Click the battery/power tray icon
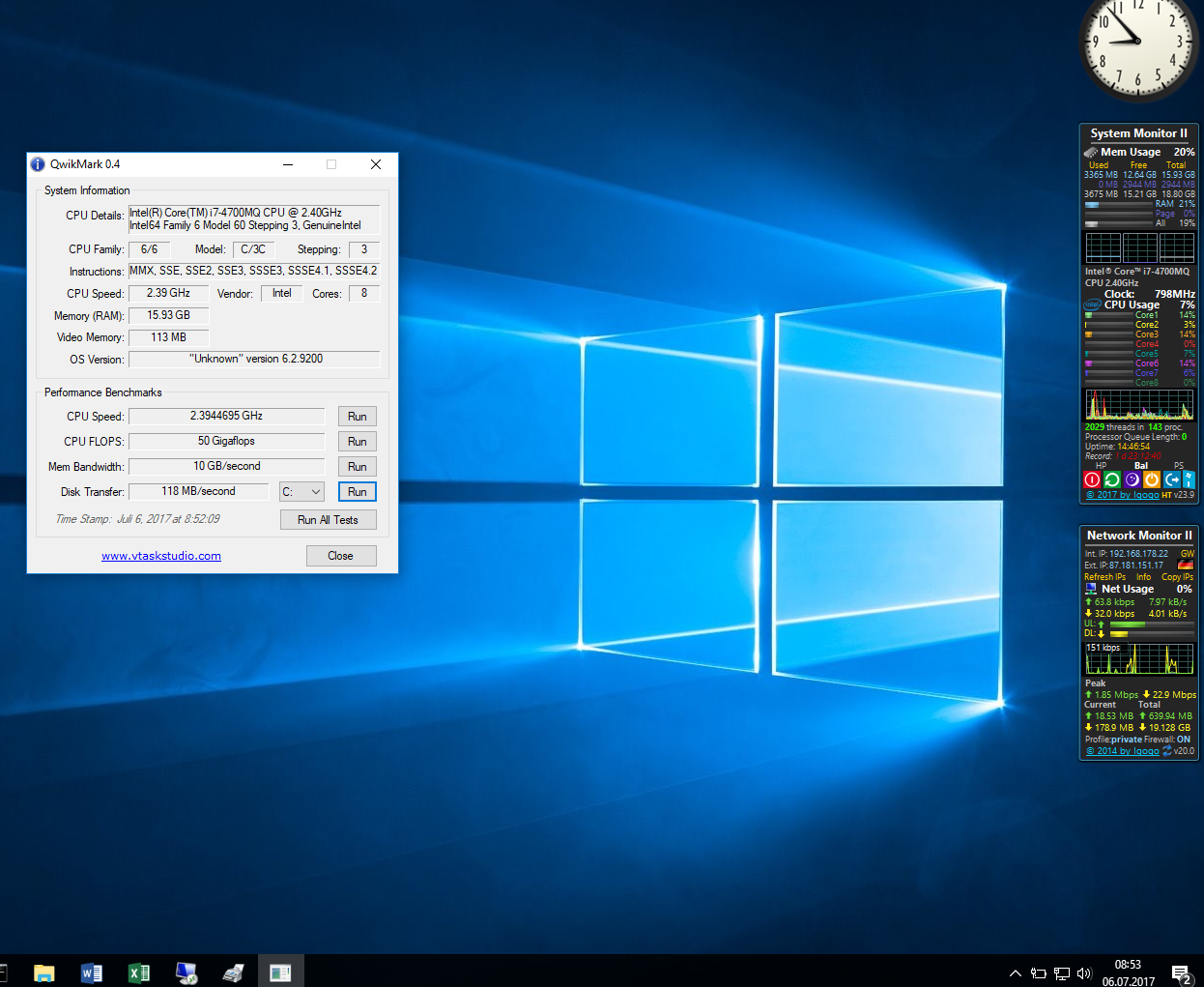The height and width of the screenshot is (987, 1204). 1039,973
